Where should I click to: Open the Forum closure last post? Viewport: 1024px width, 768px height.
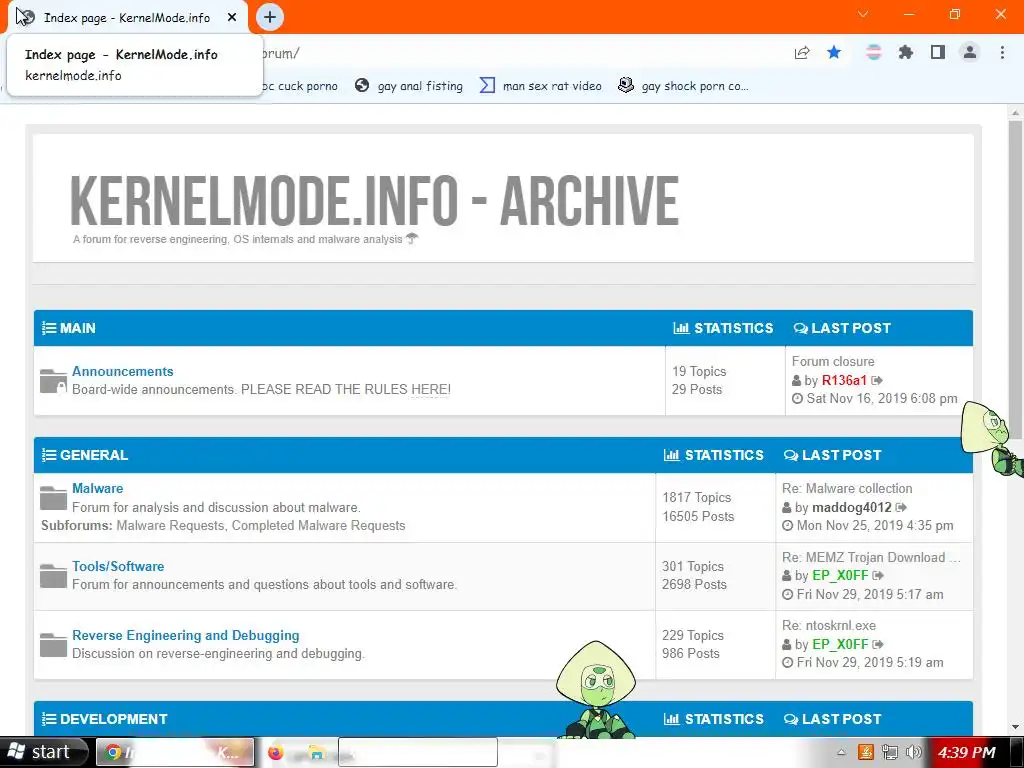click(x=833, y=361)
